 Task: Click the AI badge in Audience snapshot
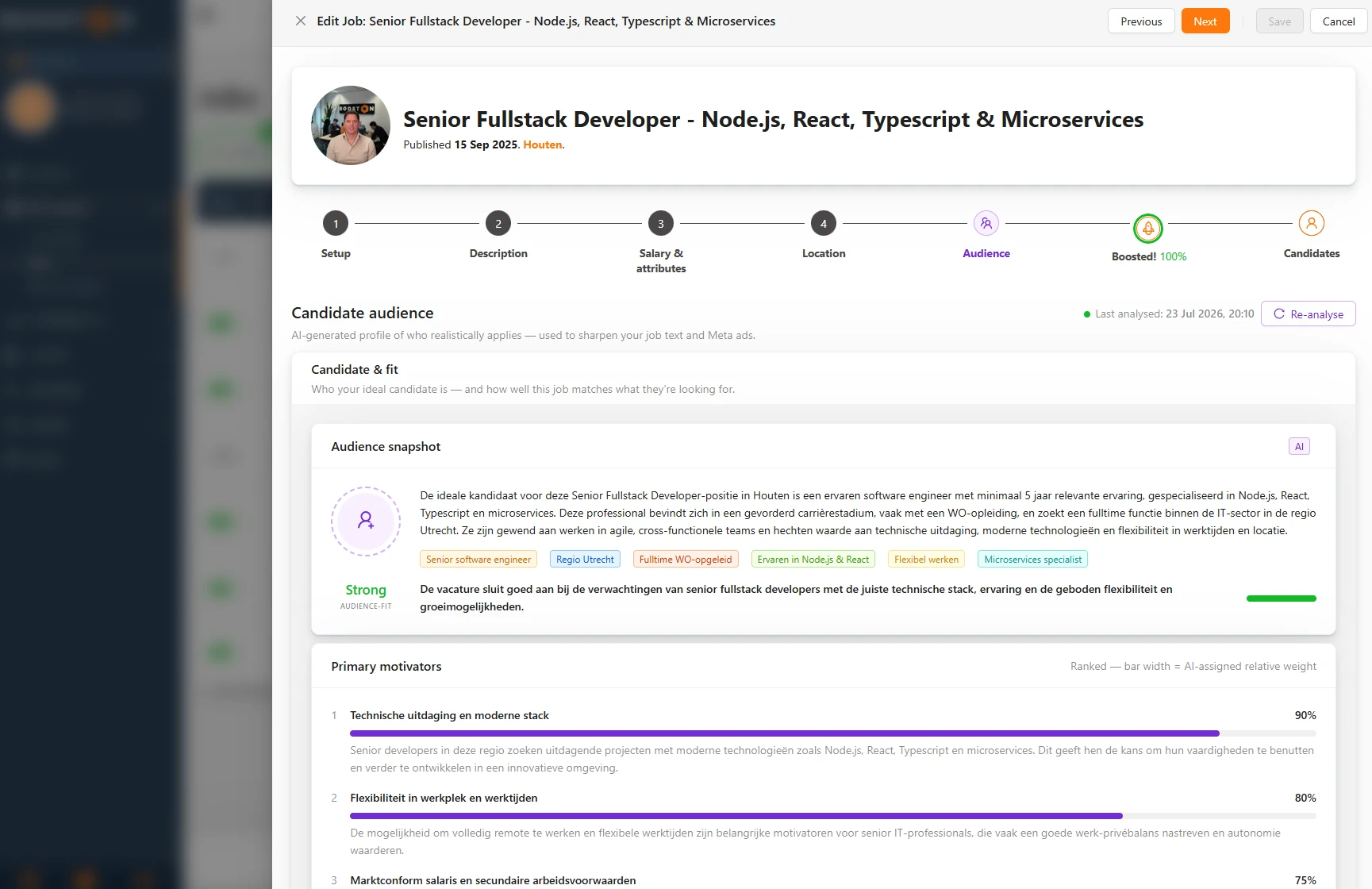tap(1299, 447)
